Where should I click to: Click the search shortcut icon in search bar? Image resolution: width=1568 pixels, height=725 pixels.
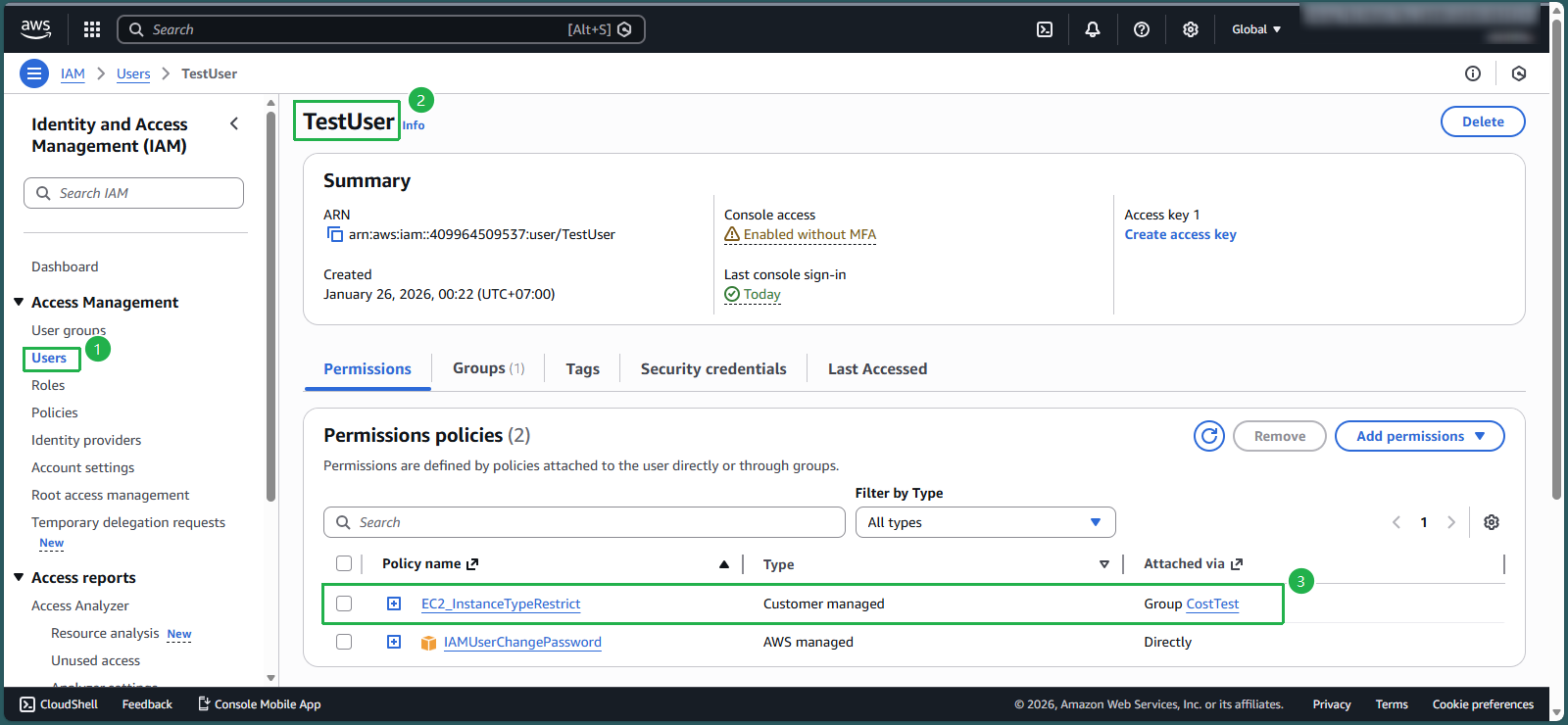click(x=624, y=29)
